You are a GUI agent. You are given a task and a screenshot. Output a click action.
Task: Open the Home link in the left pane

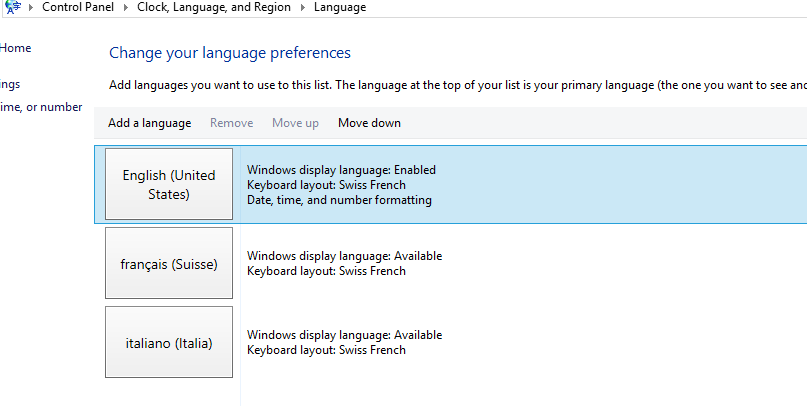pos(15,48)
